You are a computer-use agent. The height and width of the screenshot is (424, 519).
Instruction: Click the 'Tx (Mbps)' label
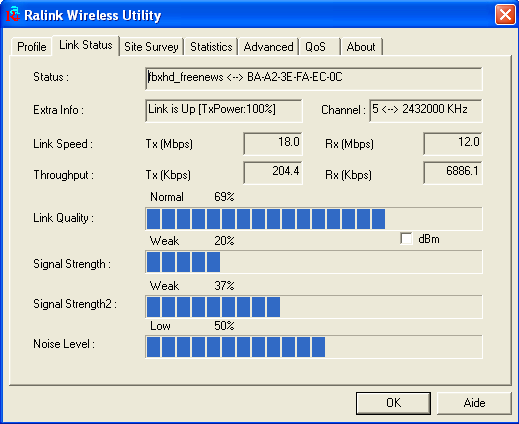click(169, 144)
